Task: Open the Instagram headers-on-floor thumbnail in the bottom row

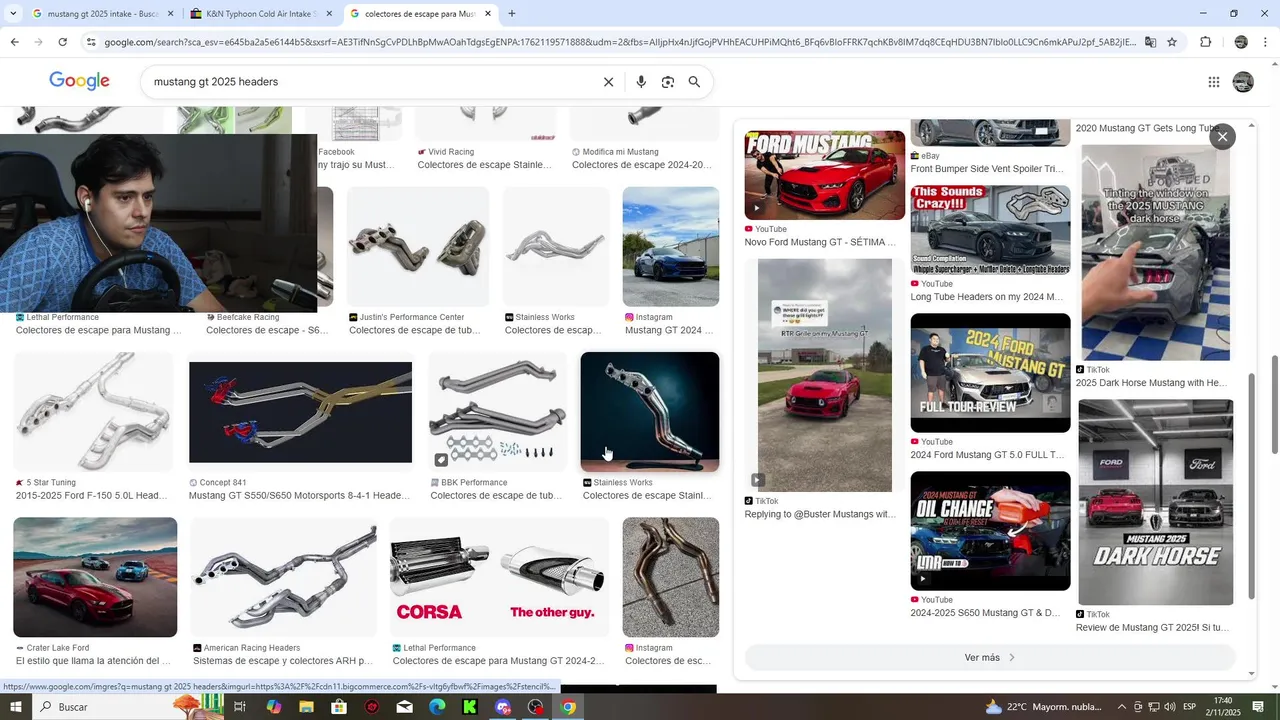Action: (671, 577)
